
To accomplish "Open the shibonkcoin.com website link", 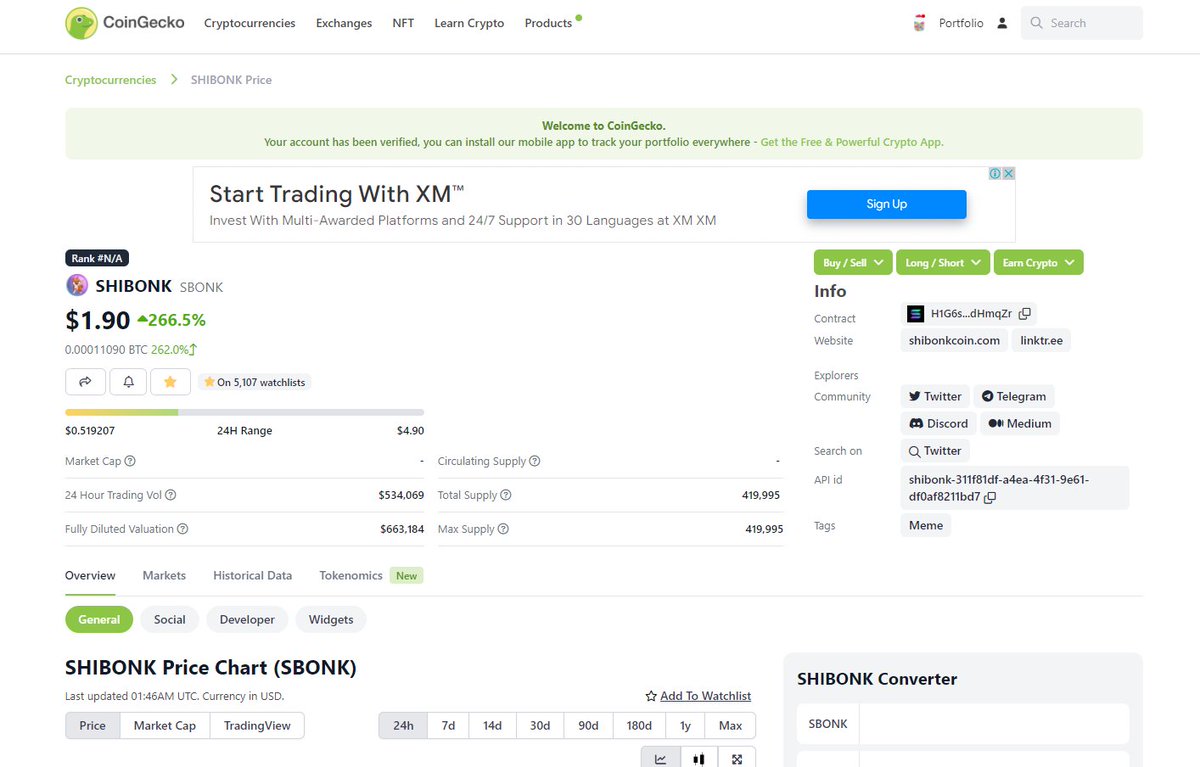I will (954, 341).
